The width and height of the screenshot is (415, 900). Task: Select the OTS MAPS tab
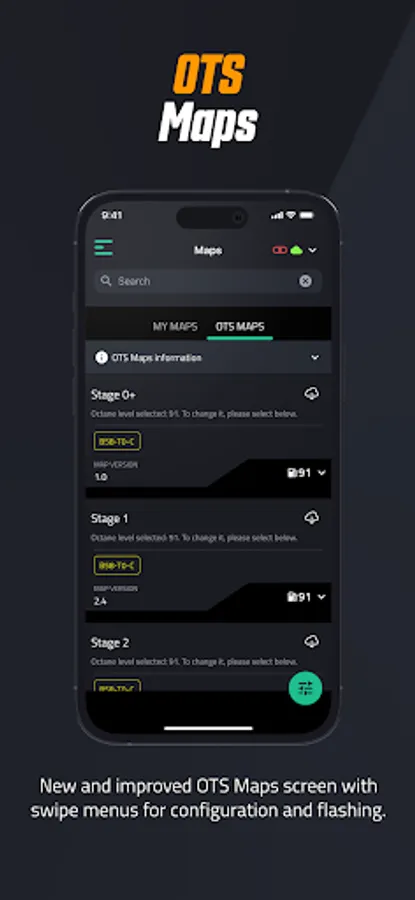coord(240,327)
